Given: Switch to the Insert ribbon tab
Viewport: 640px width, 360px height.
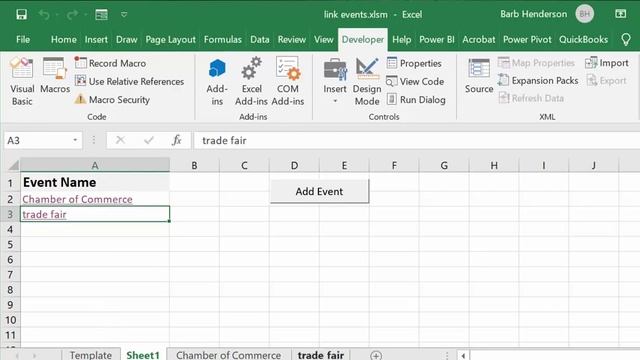Looking at the screenshot, I should 96,40.
